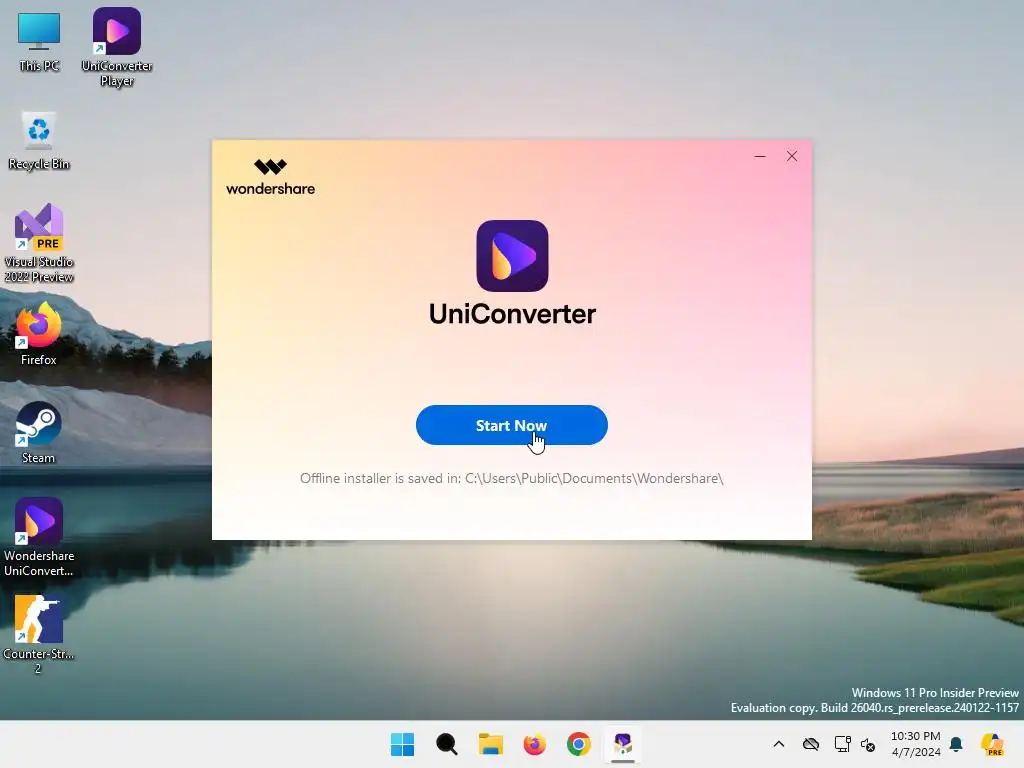Click the PRE-badged icon at the taskbar corner
Viewport: 1024px width, 768px height.
(992, 744)
